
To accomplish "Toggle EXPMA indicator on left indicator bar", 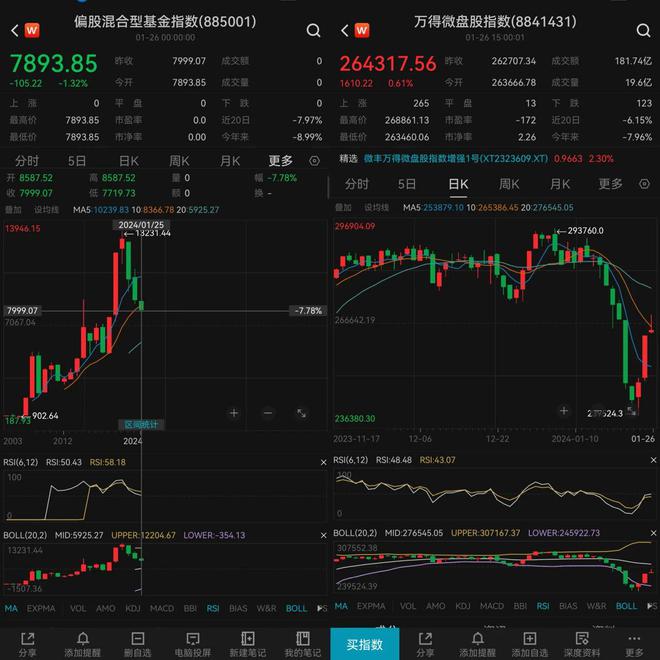I will [x=41, y=608].
